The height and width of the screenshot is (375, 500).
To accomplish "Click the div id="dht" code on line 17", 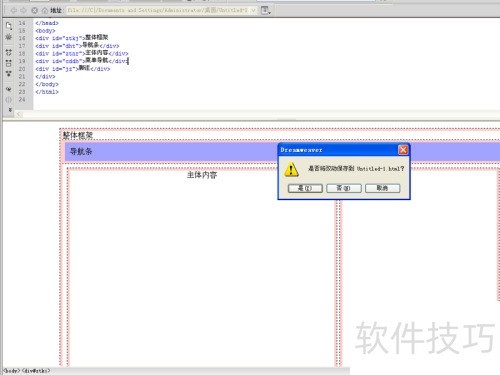I will click(77, 46).
